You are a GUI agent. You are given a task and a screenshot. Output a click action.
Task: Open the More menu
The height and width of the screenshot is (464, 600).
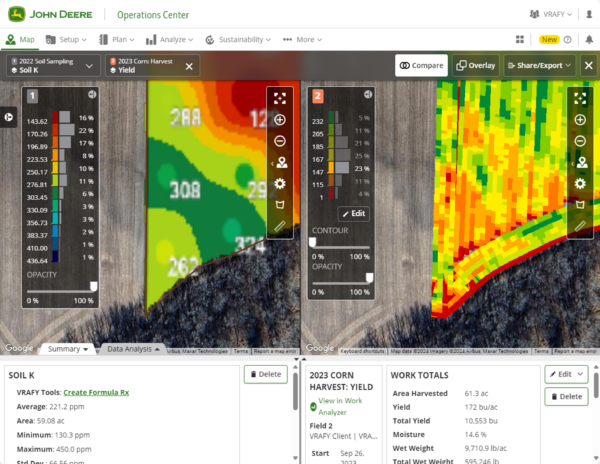(302, 39)
